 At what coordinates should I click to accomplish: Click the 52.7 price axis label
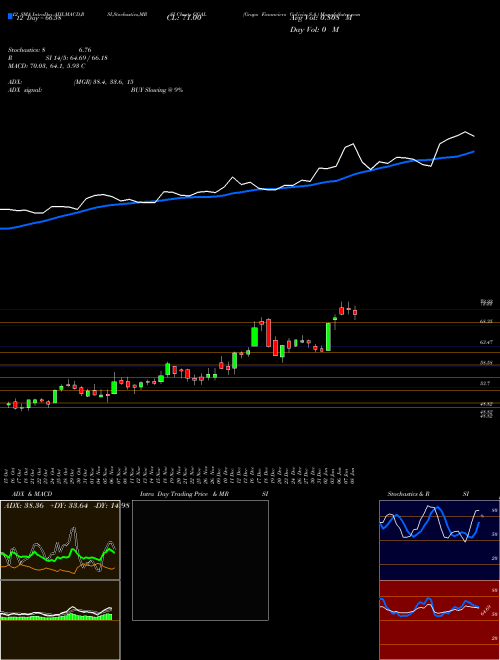(x=485, y=383)
